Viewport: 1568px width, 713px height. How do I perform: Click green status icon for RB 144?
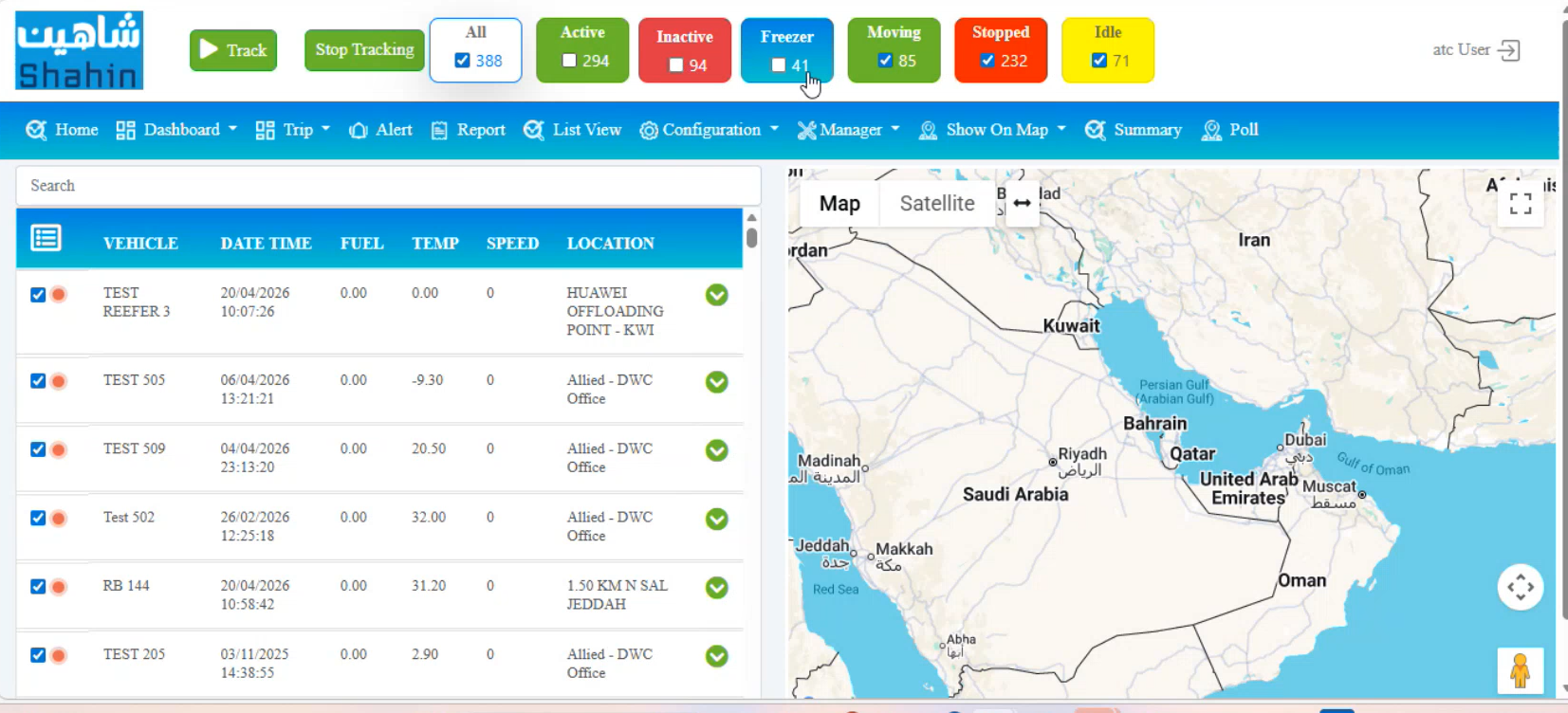pos(717,588)
